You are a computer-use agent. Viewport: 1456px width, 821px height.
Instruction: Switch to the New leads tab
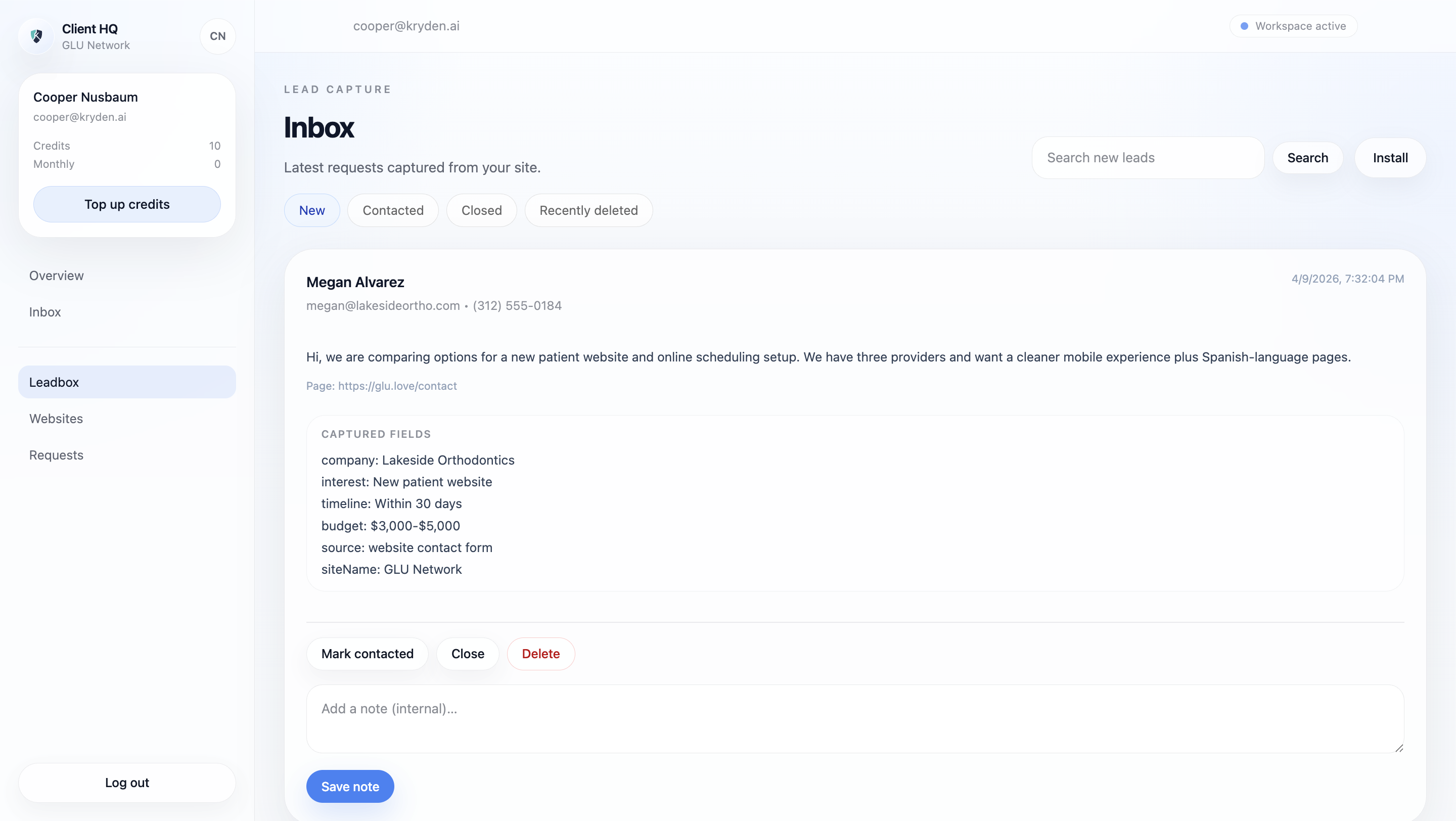coord(311,210)
